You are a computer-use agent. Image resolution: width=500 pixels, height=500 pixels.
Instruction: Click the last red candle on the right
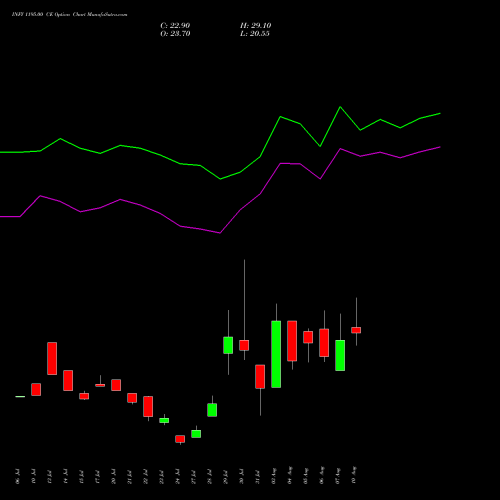click(356, 330)
